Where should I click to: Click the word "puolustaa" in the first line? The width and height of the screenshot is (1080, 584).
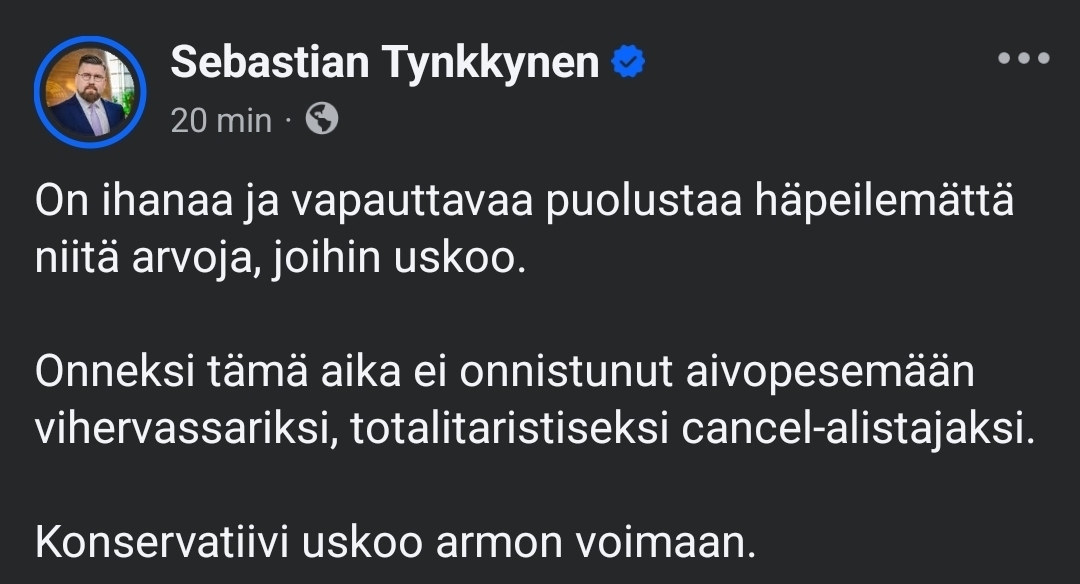point(645,203)
